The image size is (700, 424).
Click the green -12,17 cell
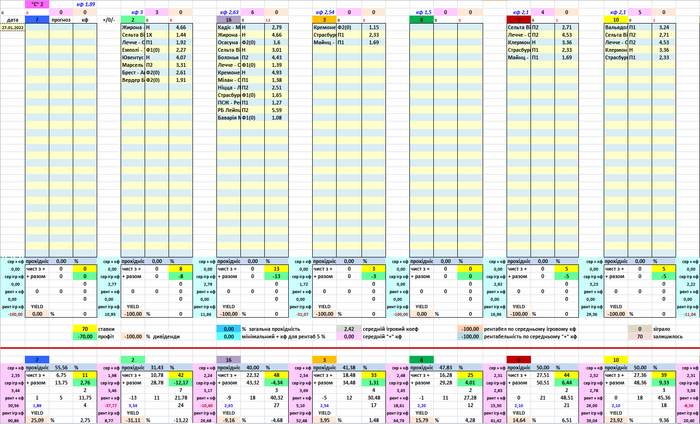click(x=181, y=383)
